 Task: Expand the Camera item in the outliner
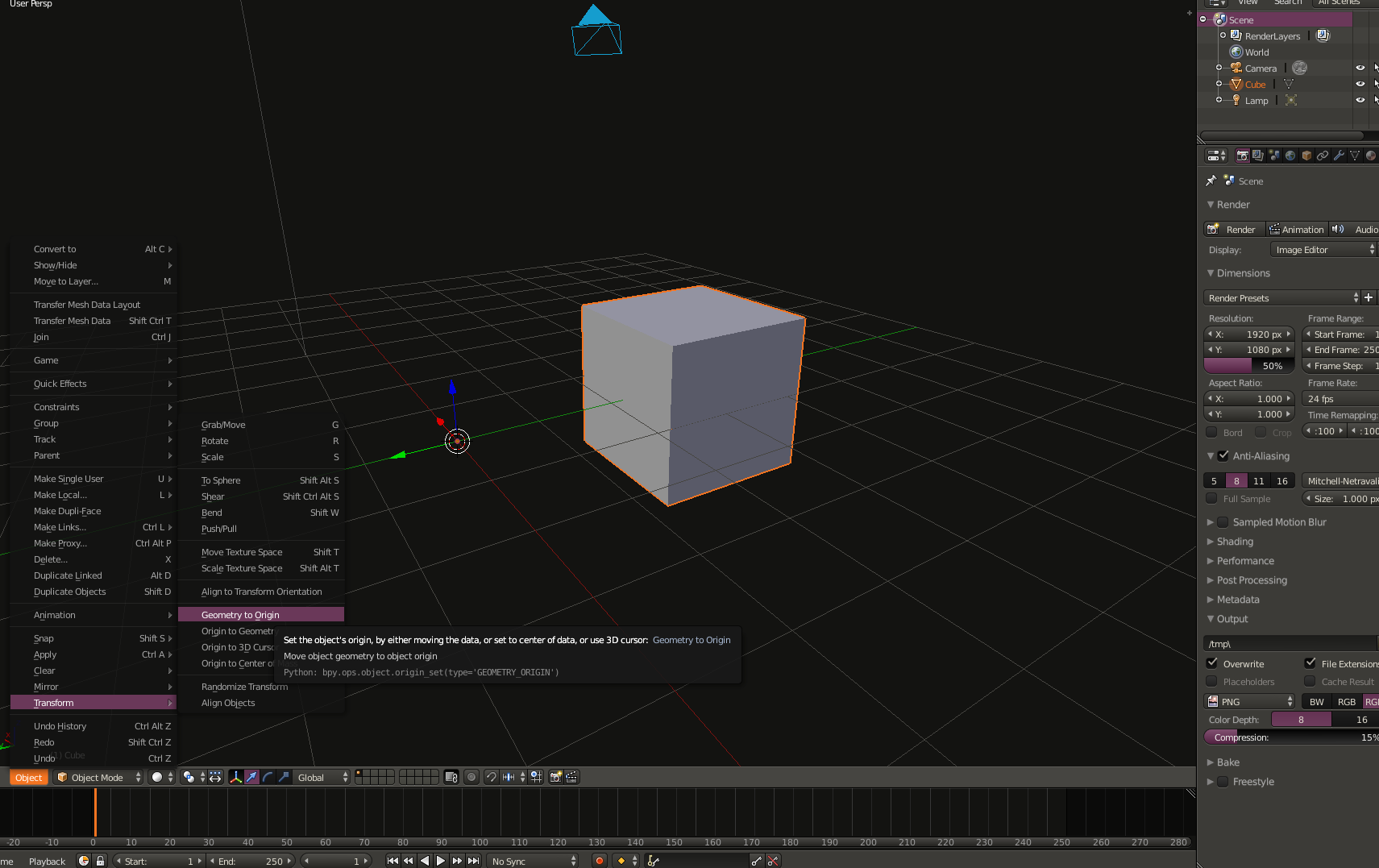[x=1219, y=68]
